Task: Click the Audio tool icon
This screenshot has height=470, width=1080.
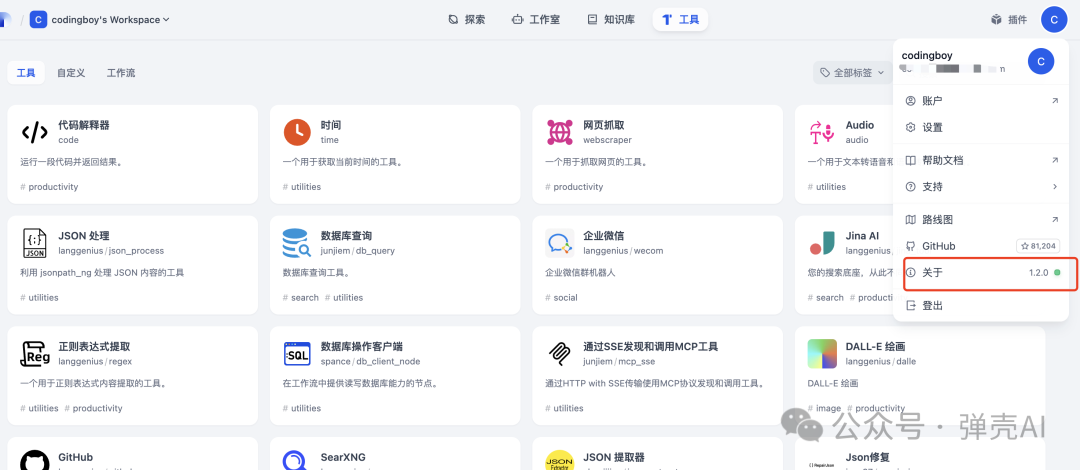Action: (822, 132)
